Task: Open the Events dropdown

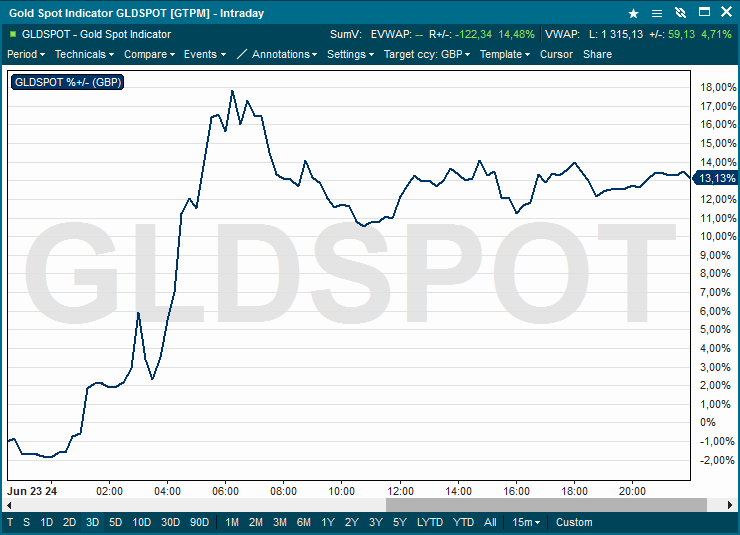Action: click(x=205, y=54)
